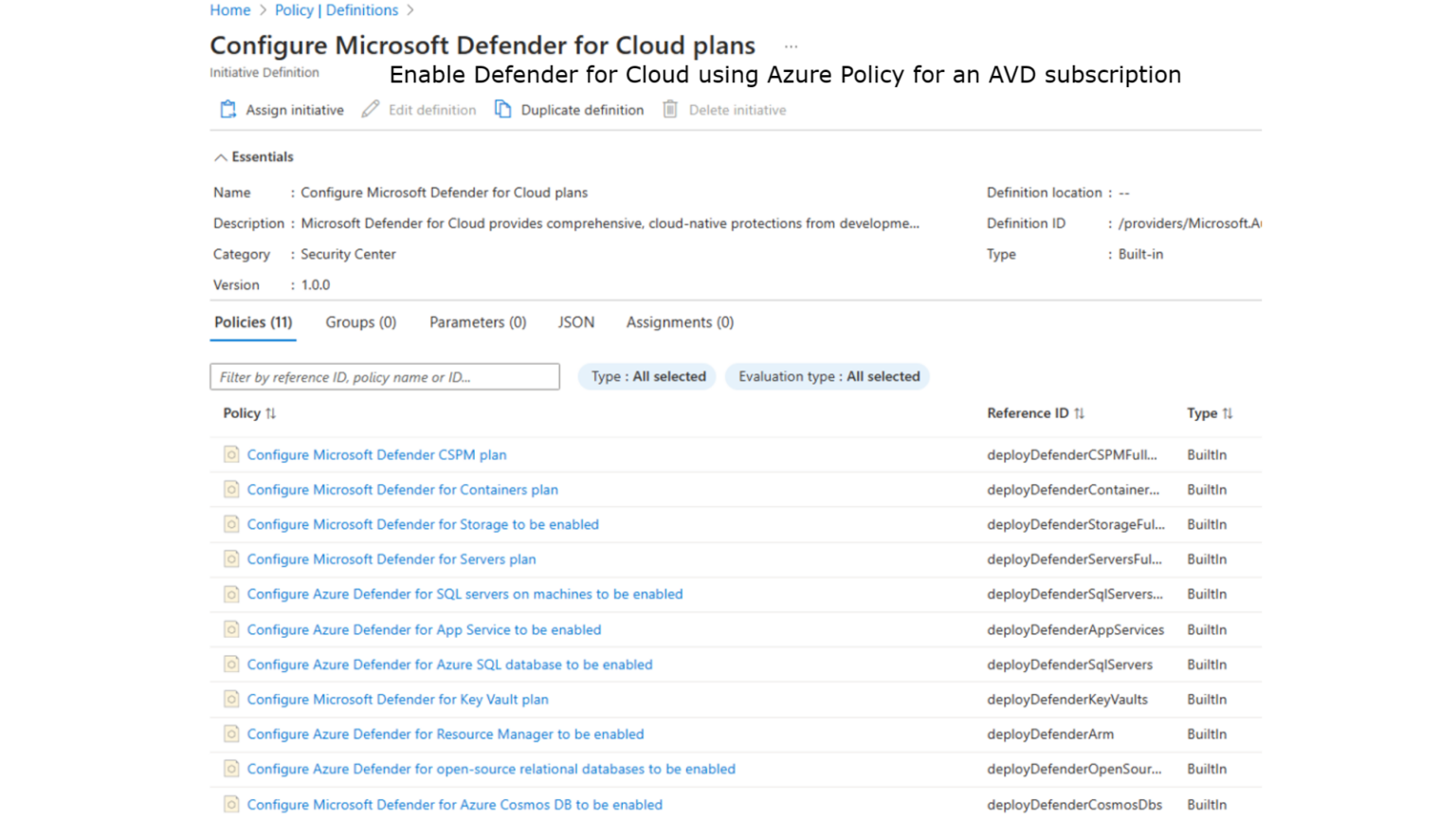Click policy icon beside Defender for Servers plan
The width and height of the screenshot is (1456, 819).
tap(231, 559)
